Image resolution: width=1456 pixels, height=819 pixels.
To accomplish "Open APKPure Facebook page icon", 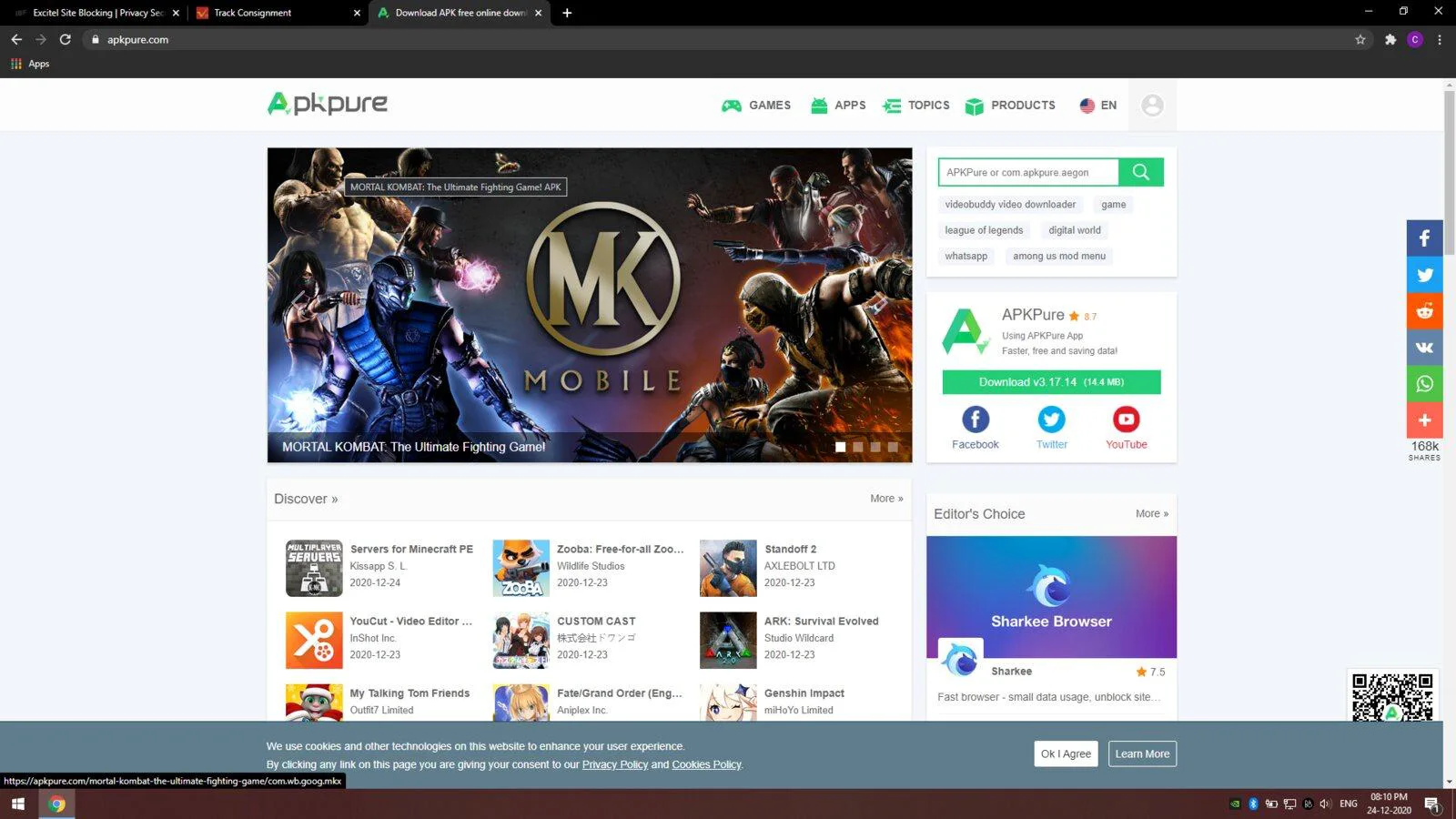I will pos(976,420).
